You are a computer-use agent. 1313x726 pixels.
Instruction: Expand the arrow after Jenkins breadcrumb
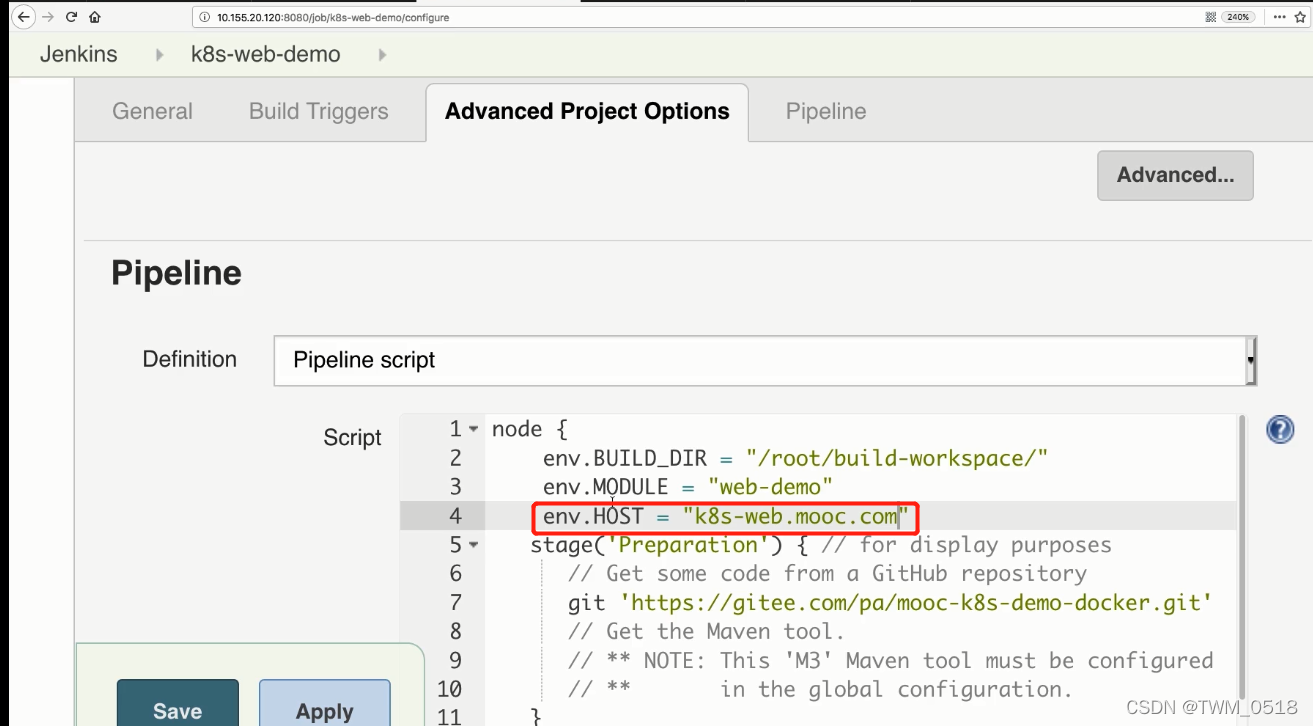click(x=160, y=55)
